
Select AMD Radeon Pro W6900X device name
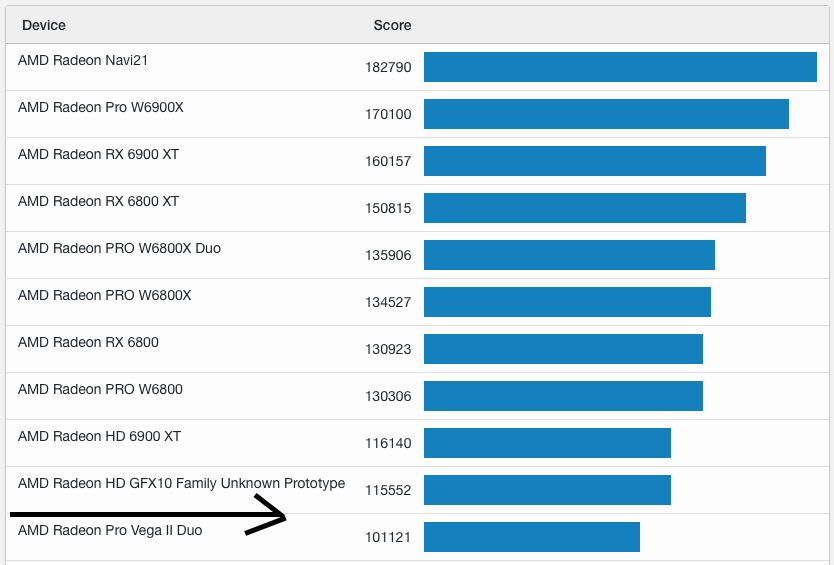[101, 107]
